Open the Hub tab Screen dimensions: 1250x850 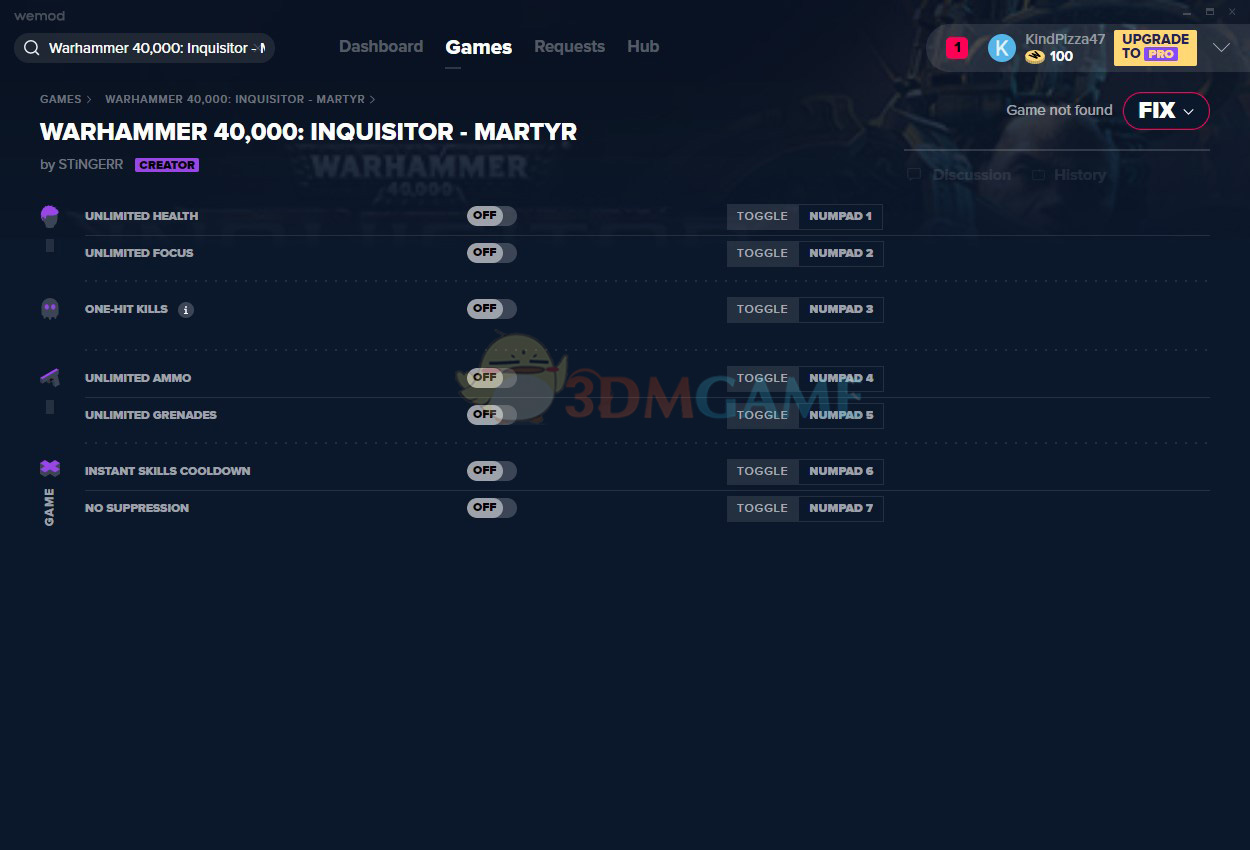[643, 47]
